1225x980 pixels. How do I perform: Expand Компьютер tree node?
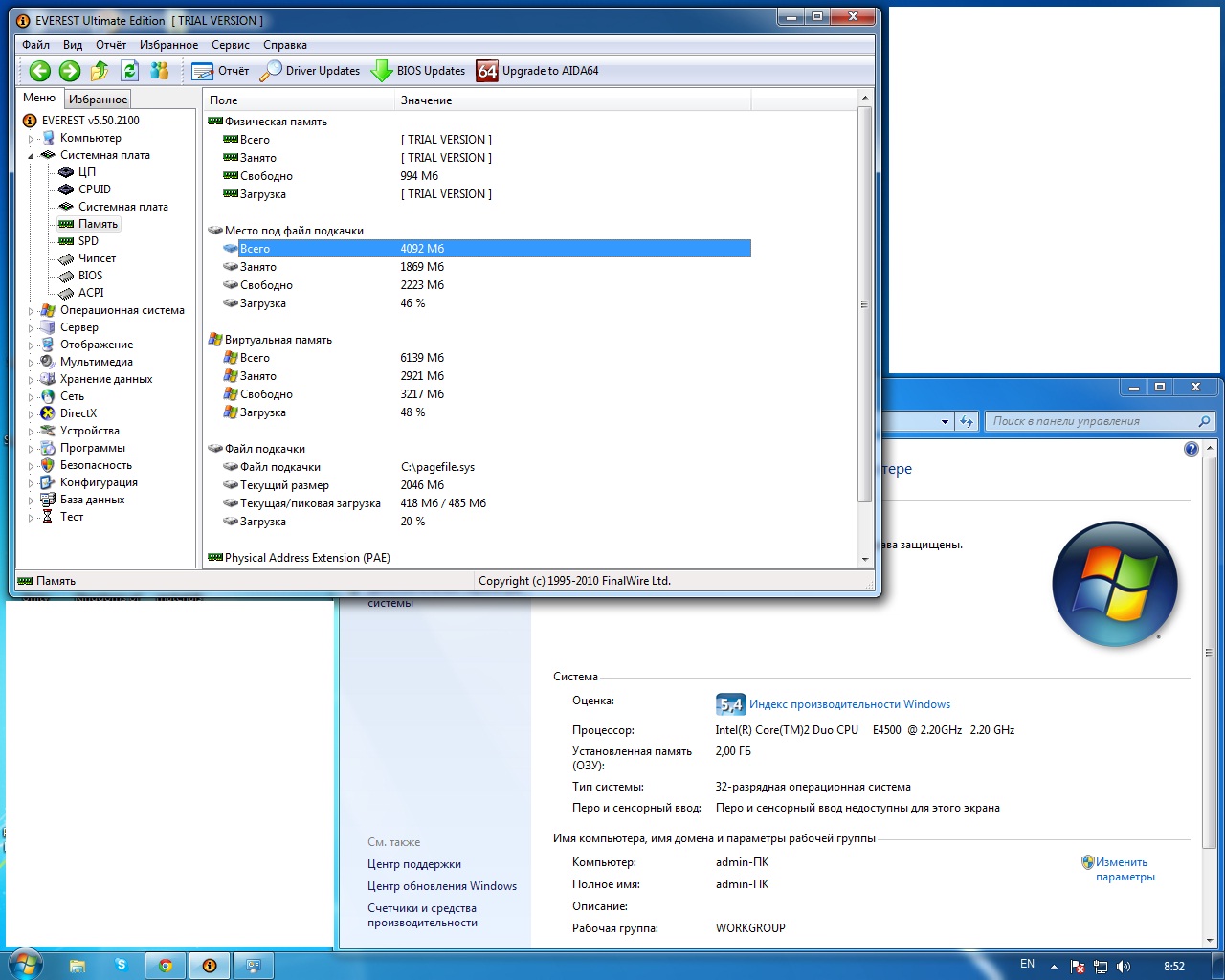pos(31,139)
